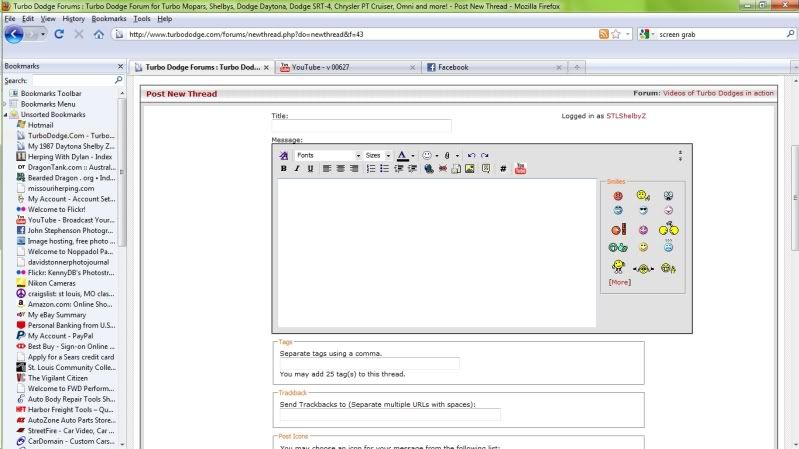This screenshot has width=799, height=449.
Task: Open the Nikon Cameras bookmark
Action: (x=51, y=283)
